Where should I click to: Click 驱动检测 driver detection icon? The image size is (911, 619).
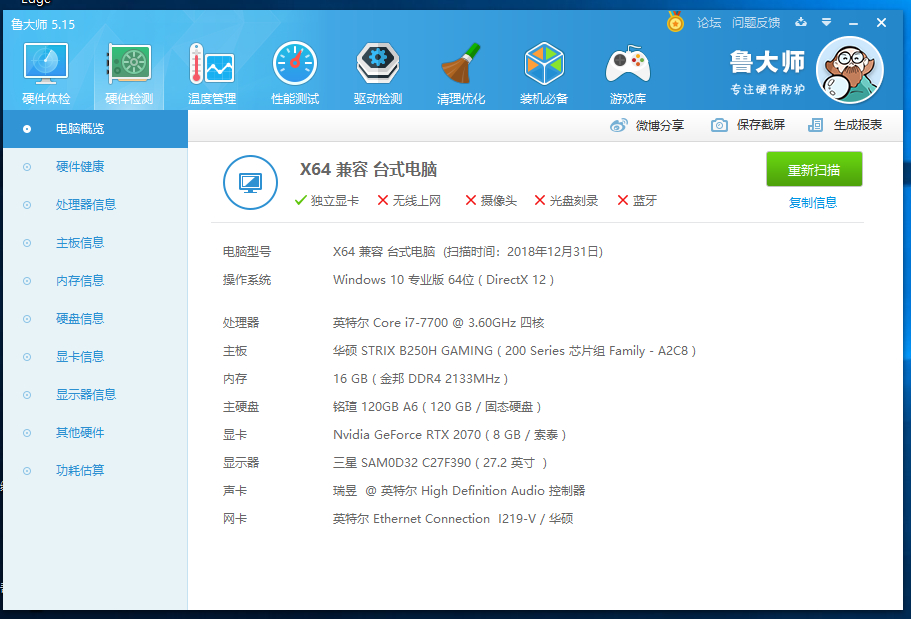click(x=378, y=64)
